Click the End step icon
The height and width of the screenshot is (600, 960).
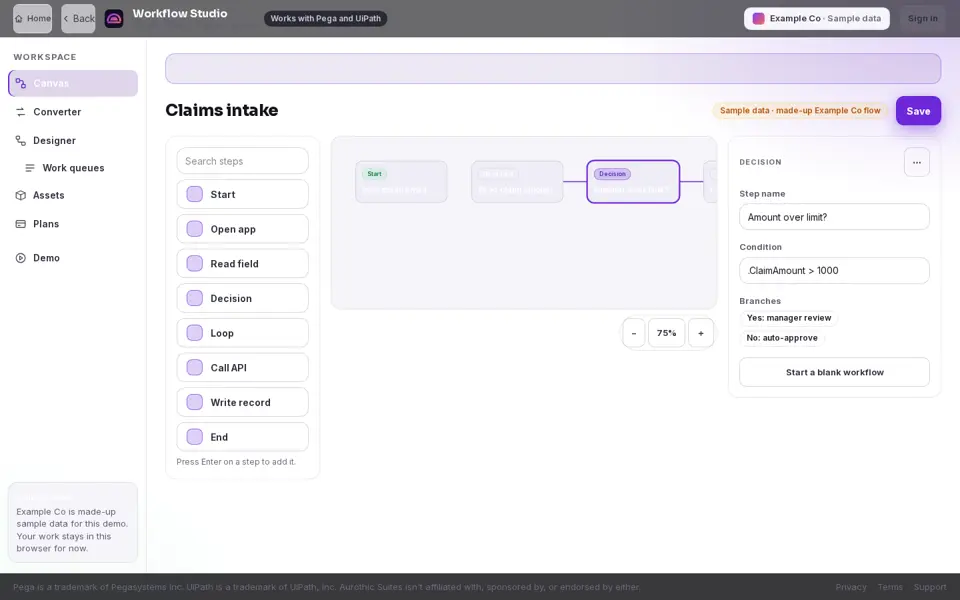(x=195, y=437)
